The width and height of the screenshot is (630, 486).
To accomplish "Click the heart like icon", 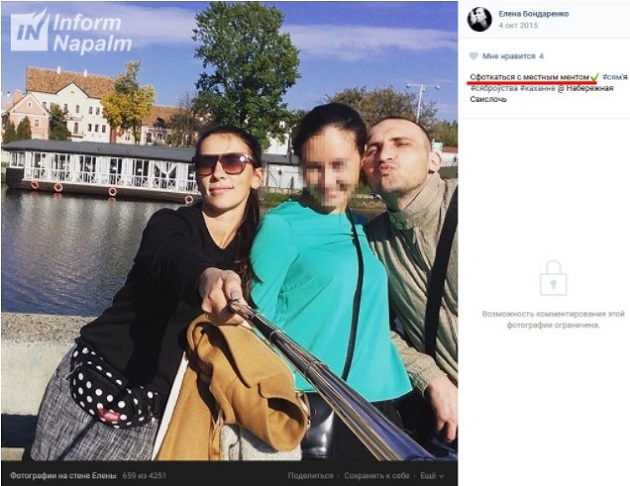I will coord(473,56).
